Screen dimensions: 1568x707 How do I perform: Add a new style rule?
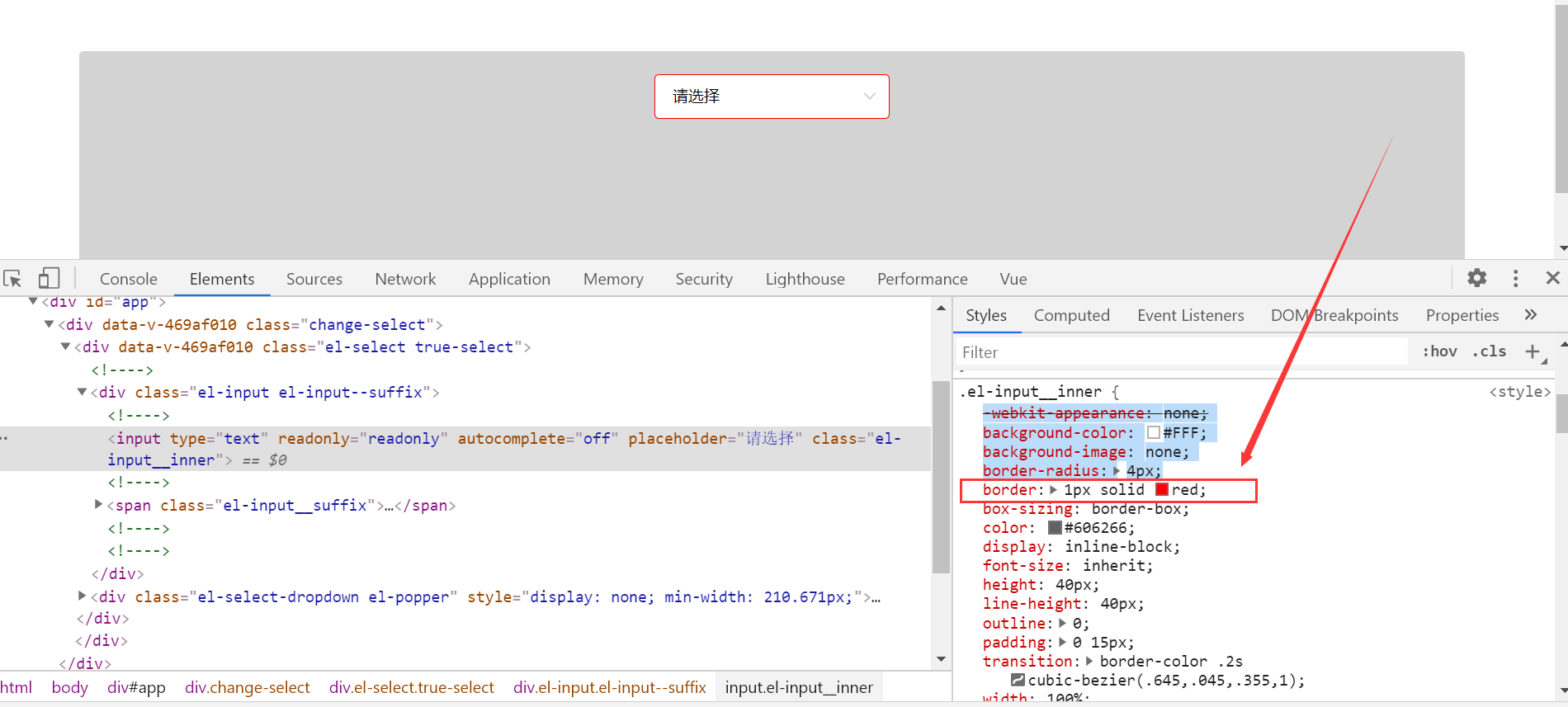tap(1533, 351)
